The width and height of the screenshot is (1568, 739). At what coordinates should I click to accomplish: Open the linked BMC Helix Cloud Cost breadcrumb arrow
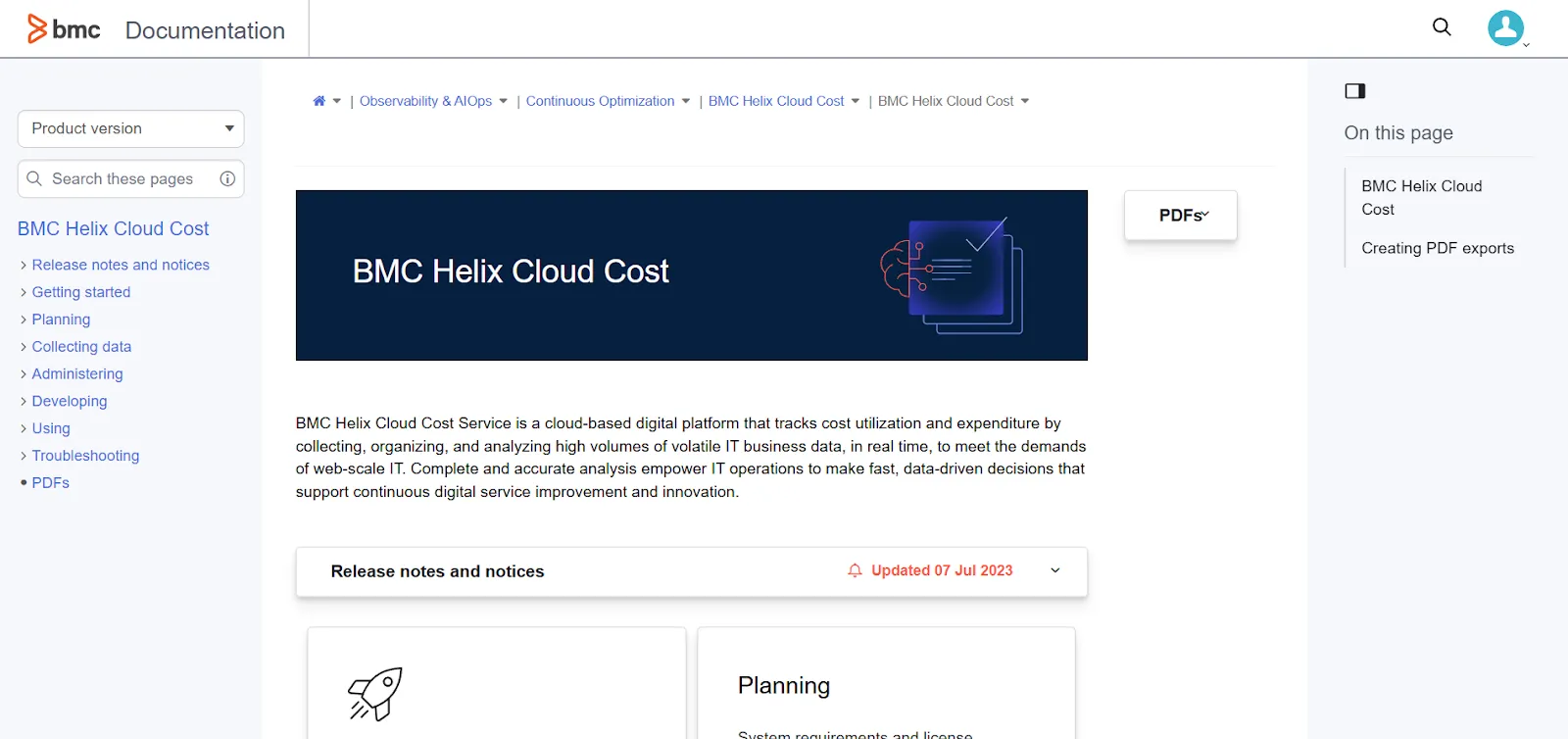[x=855, y=101]
